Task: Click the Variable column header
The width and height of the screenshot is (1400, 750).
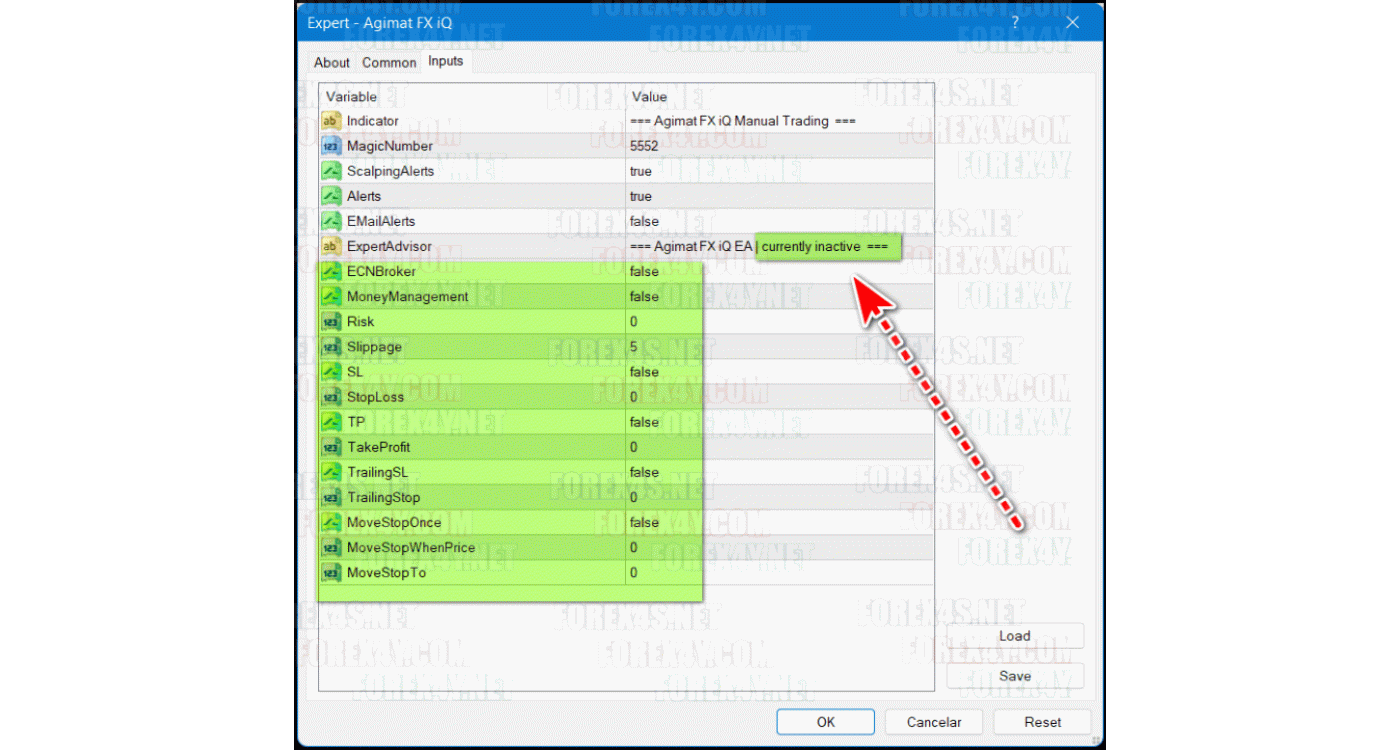Action: (x=352, y=97)
